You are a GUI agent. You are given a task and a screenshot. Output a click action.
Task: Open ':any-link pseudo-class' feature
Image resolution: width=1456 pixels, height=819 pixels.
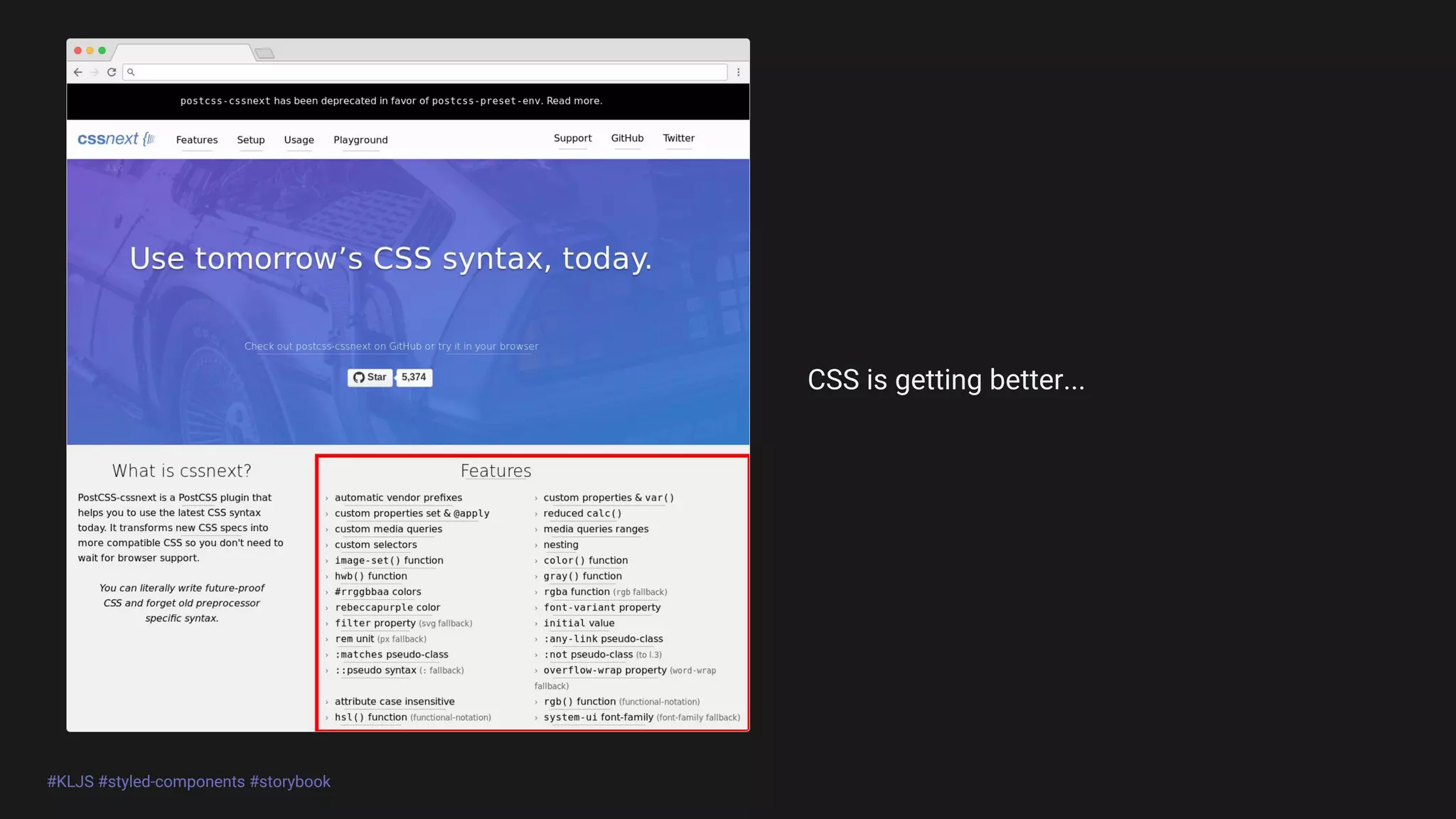(x=603, y=638)
